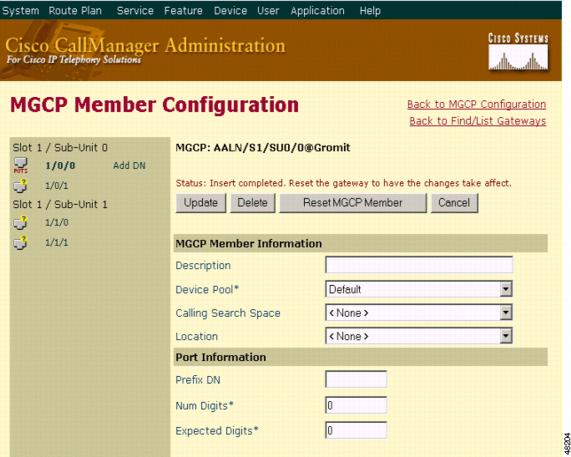Open the System menu

click(x=21, y=11)
